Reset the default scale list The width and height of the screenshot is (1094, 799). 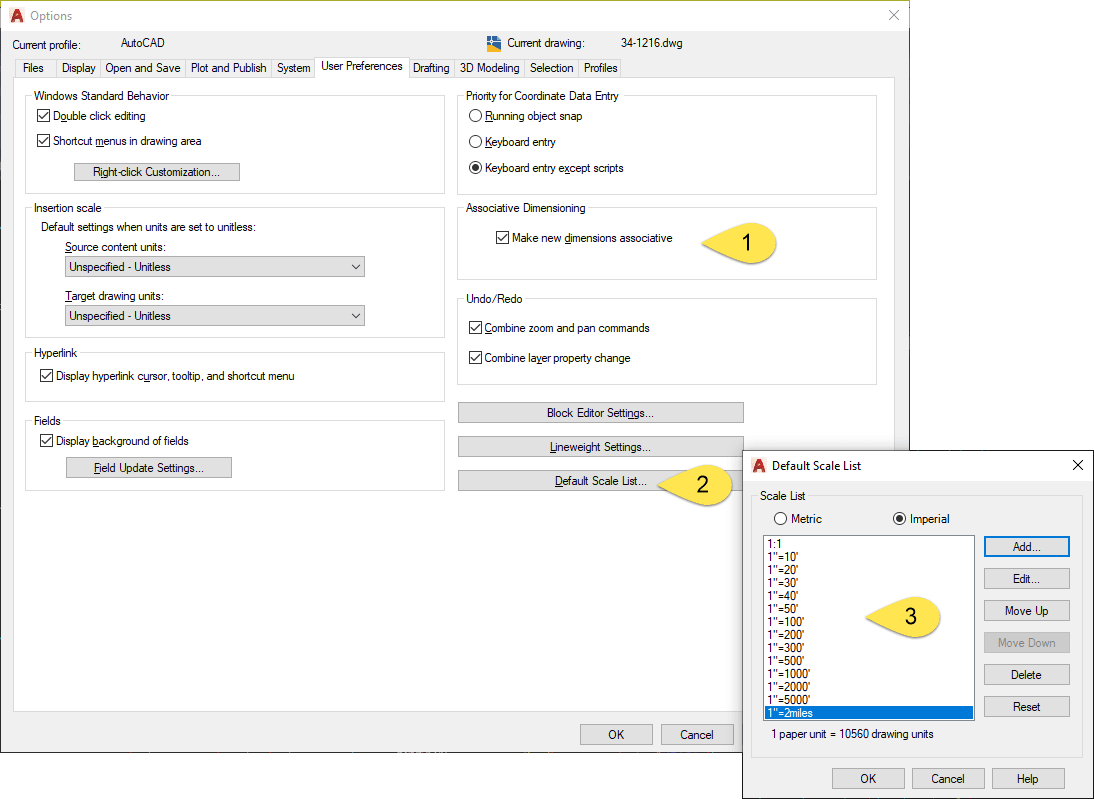pos(1026,706)
